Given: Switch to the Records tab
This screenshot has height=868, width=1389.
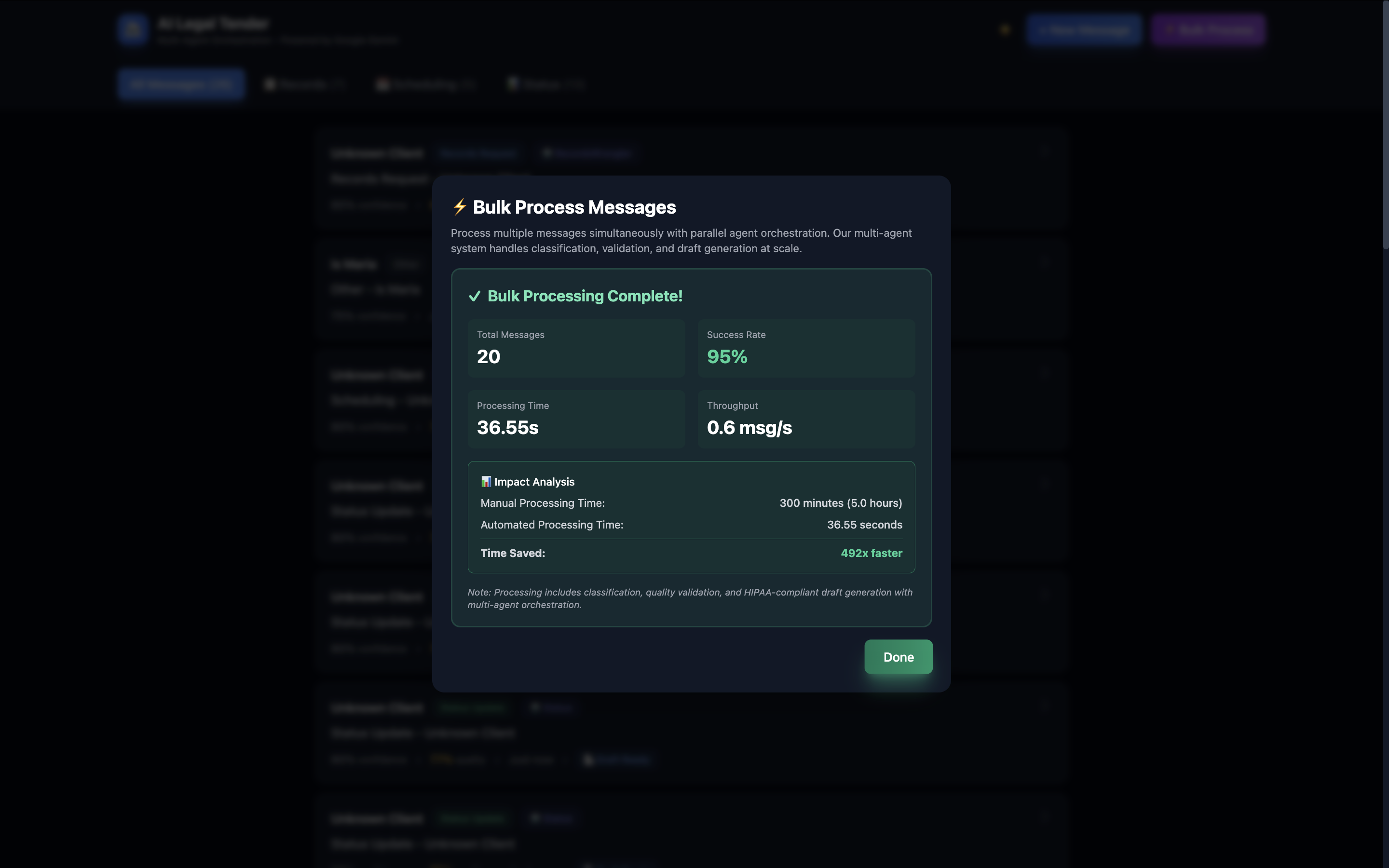Looking at the screenshot, I should [x=305, y=84].
